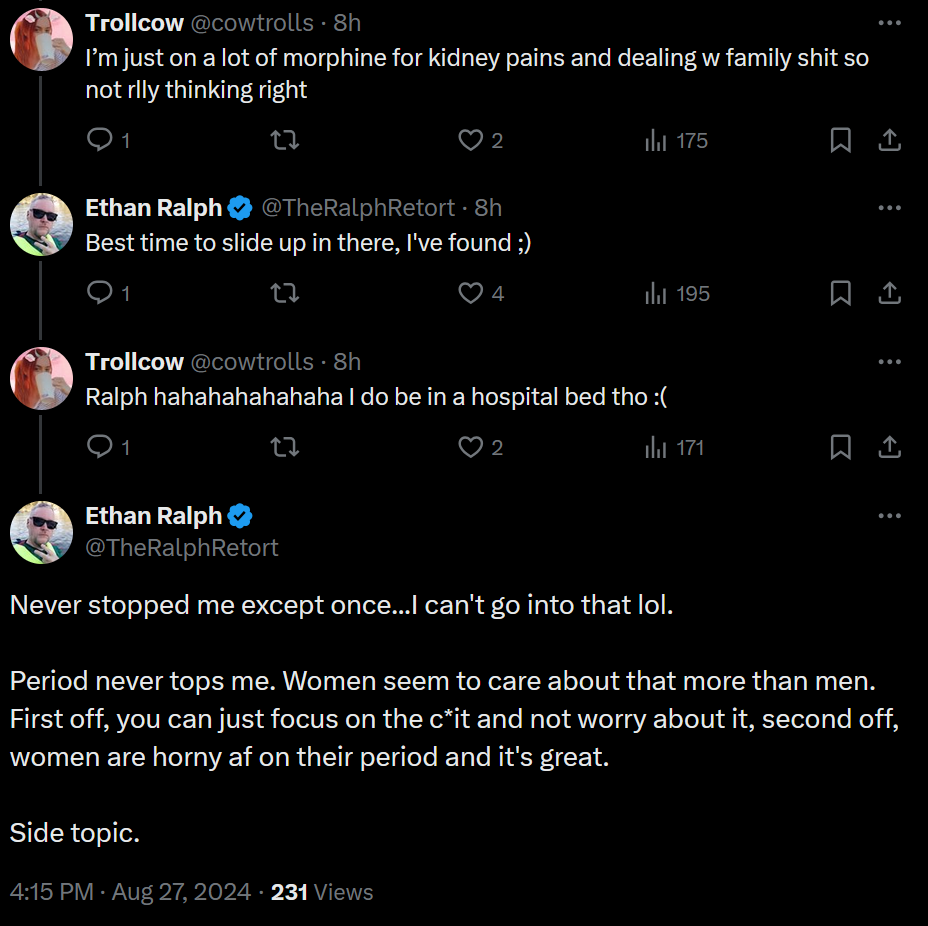Open the Trollcow name on hospital tweet
Image resolution: width=928 pixels, height=926 pixels.
pyautogui.click(x=134, y=362)
